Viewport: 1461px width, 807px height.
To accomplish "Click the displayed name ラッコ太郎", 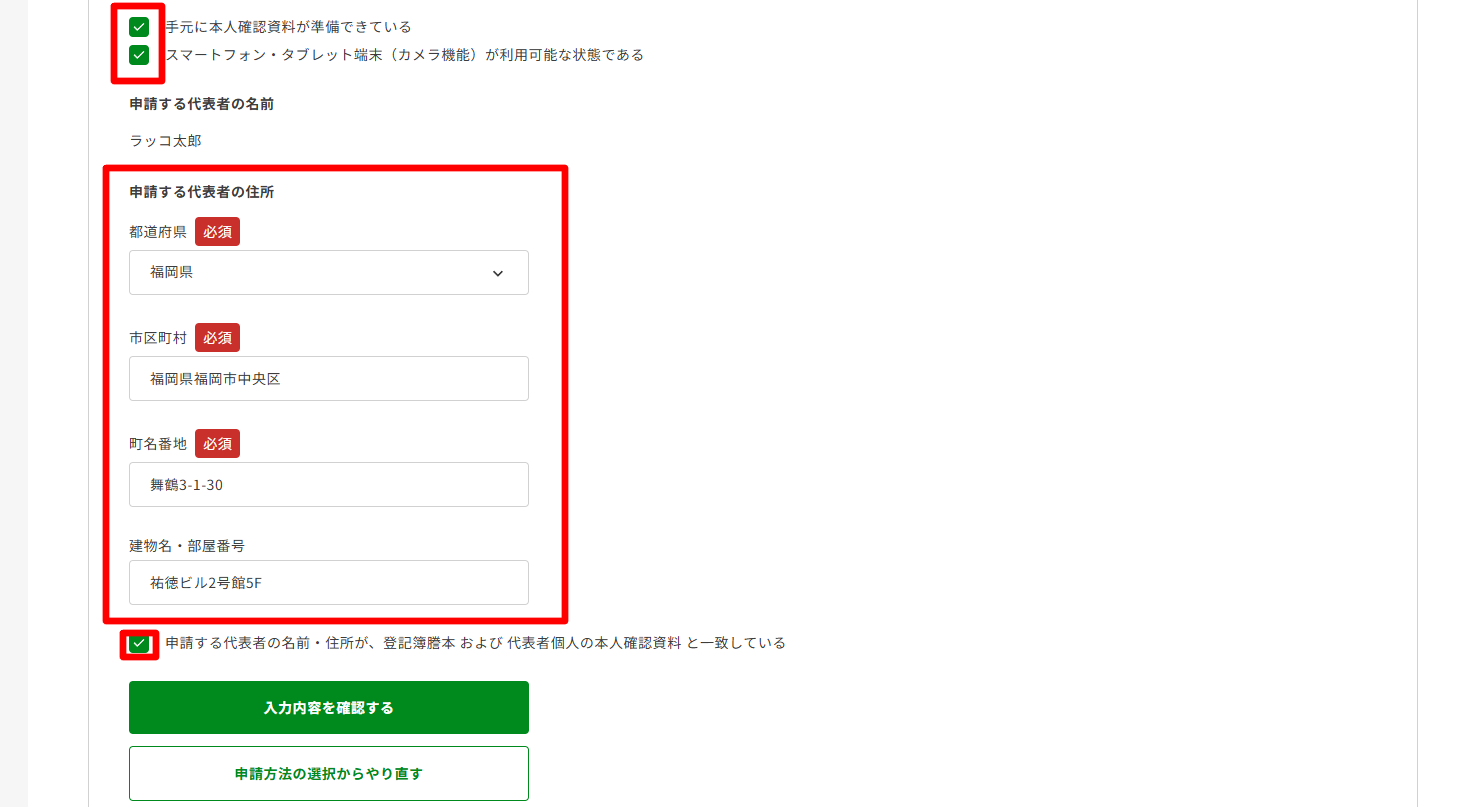I will [x=166, y=141].
